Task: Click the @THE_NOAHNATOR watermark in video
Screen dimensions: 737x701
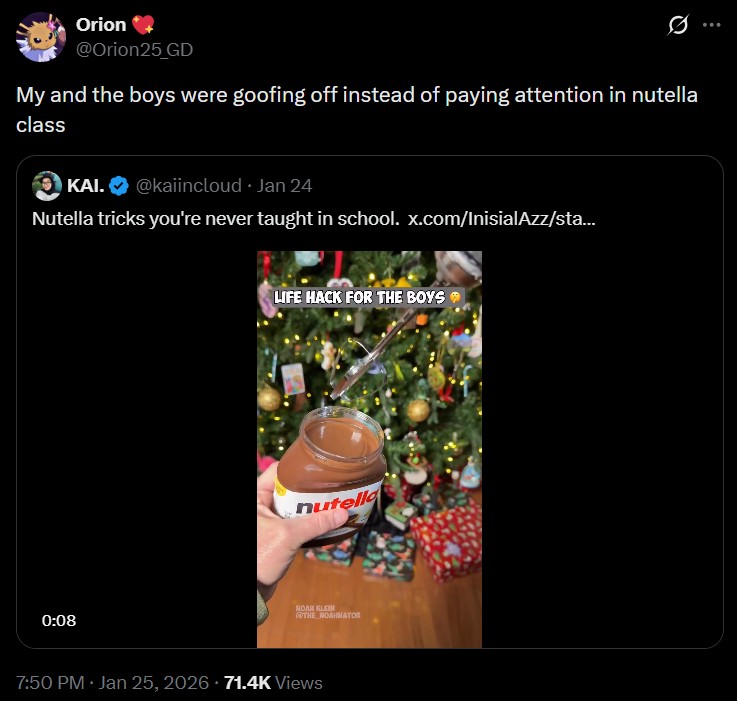Action: (x=328, y=615)
